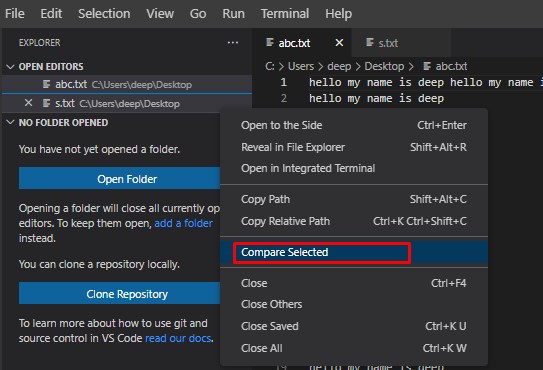The height and width of the screenshot is (370, 543).
Task: Choose Compare Selected
Action: coord(354,252)
